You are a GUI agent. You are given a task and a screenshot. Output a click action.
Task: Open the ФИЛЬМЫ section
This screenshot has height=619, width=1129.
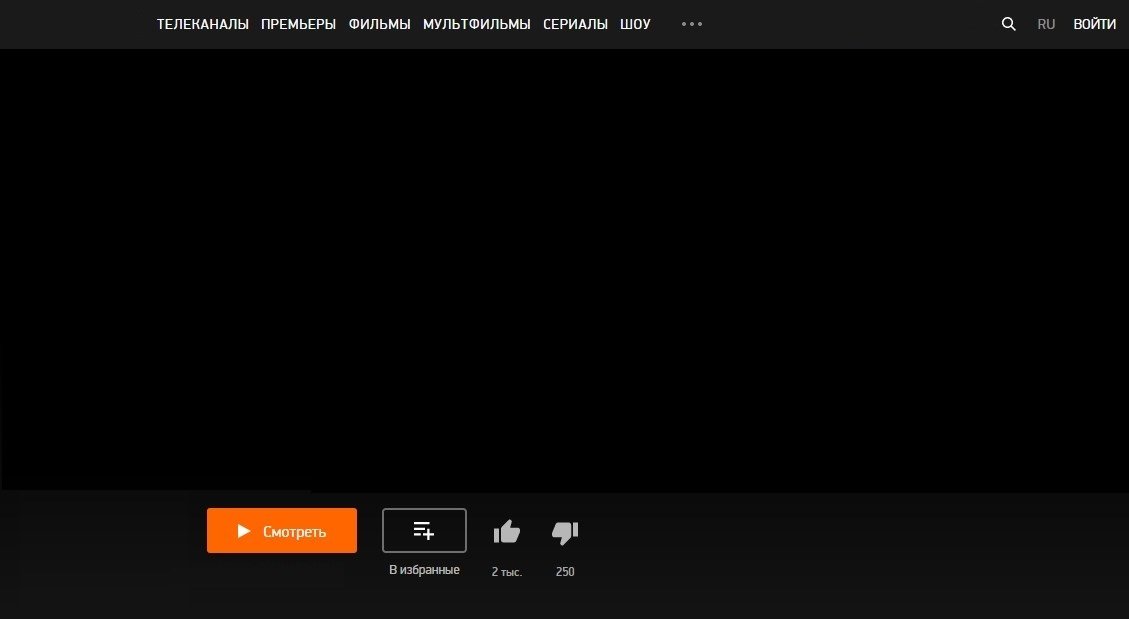click(x=379, y=24)
